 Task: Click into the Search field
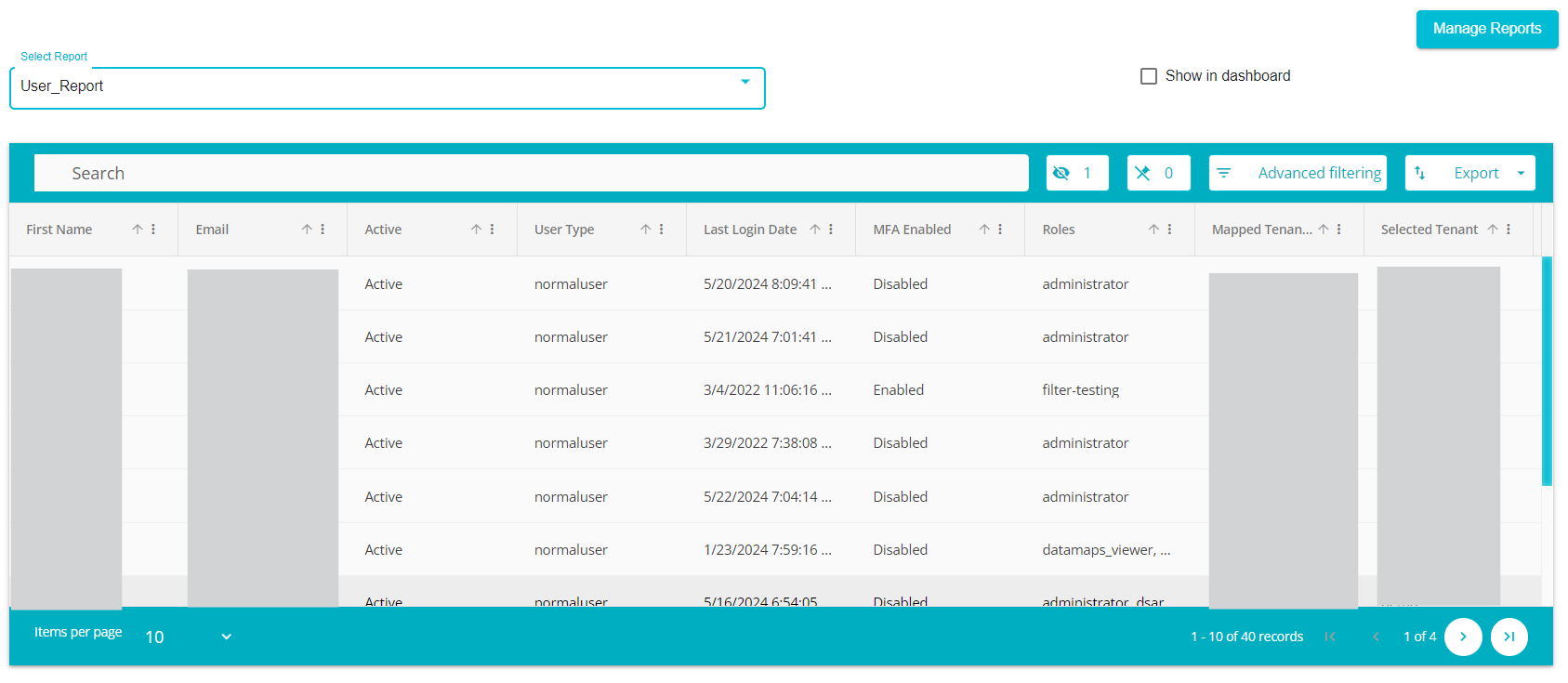tap(532, 173)
